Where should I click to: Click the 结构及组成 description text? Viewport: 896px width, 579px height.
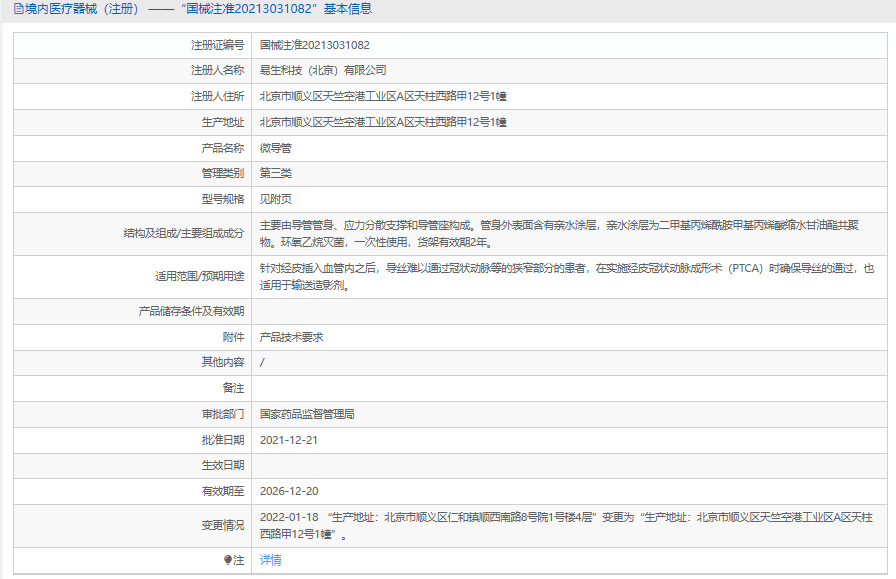click(558, 233)
